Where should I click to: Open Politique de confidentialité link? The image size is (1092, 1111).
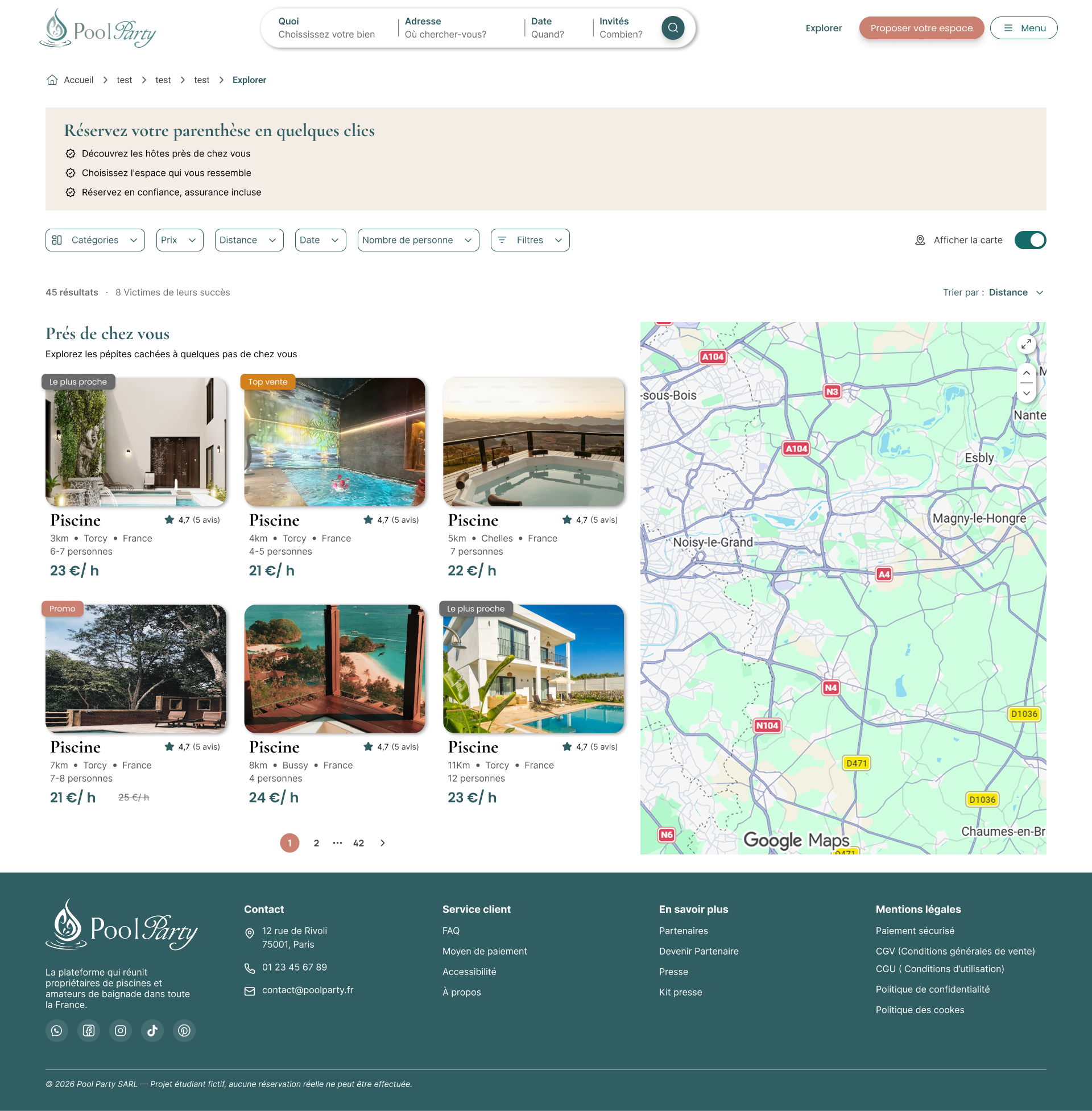pyautogui.click(x=933, y=989)
